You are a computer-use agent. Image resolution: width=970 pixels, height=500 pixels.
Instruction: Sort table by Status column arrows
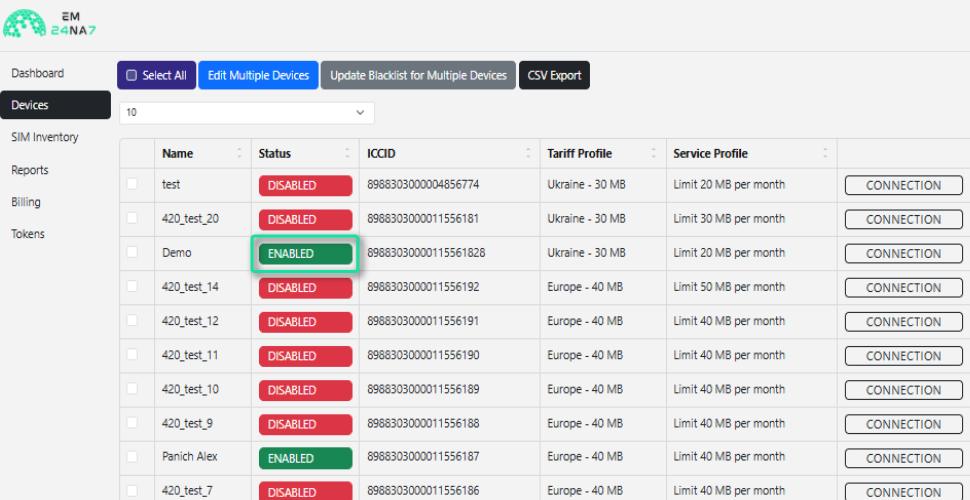347,153
